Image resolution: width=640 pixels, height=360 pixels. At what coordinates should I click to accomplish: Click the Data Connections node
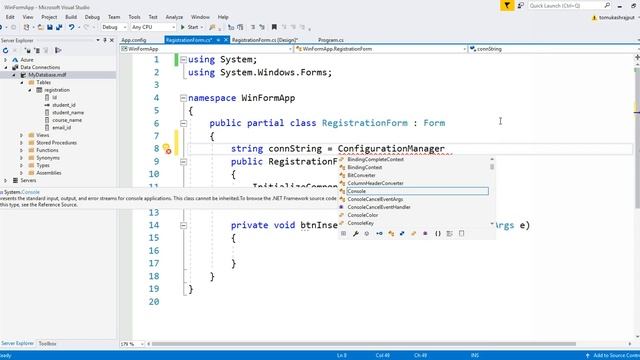[x=40, y=67]
